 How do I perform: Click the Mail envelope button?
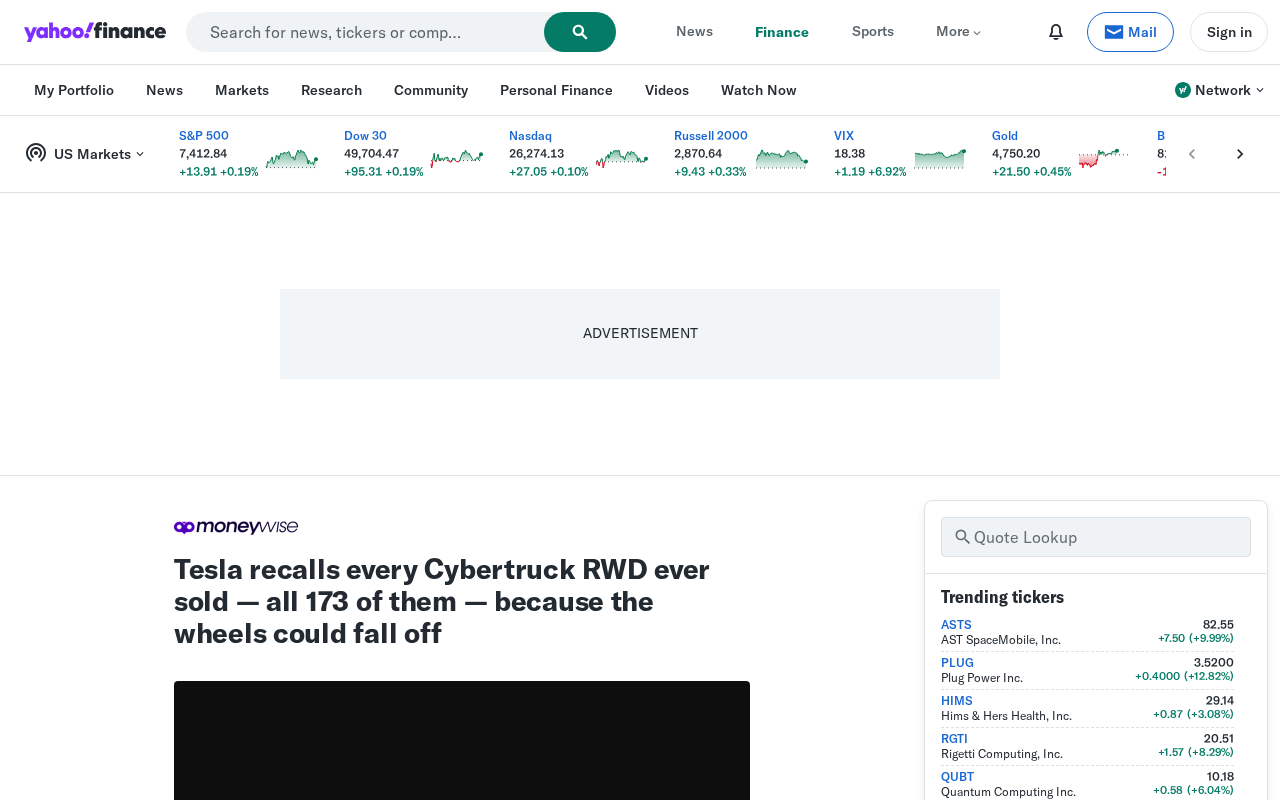pyautogui.click(x=1130, y=32)
